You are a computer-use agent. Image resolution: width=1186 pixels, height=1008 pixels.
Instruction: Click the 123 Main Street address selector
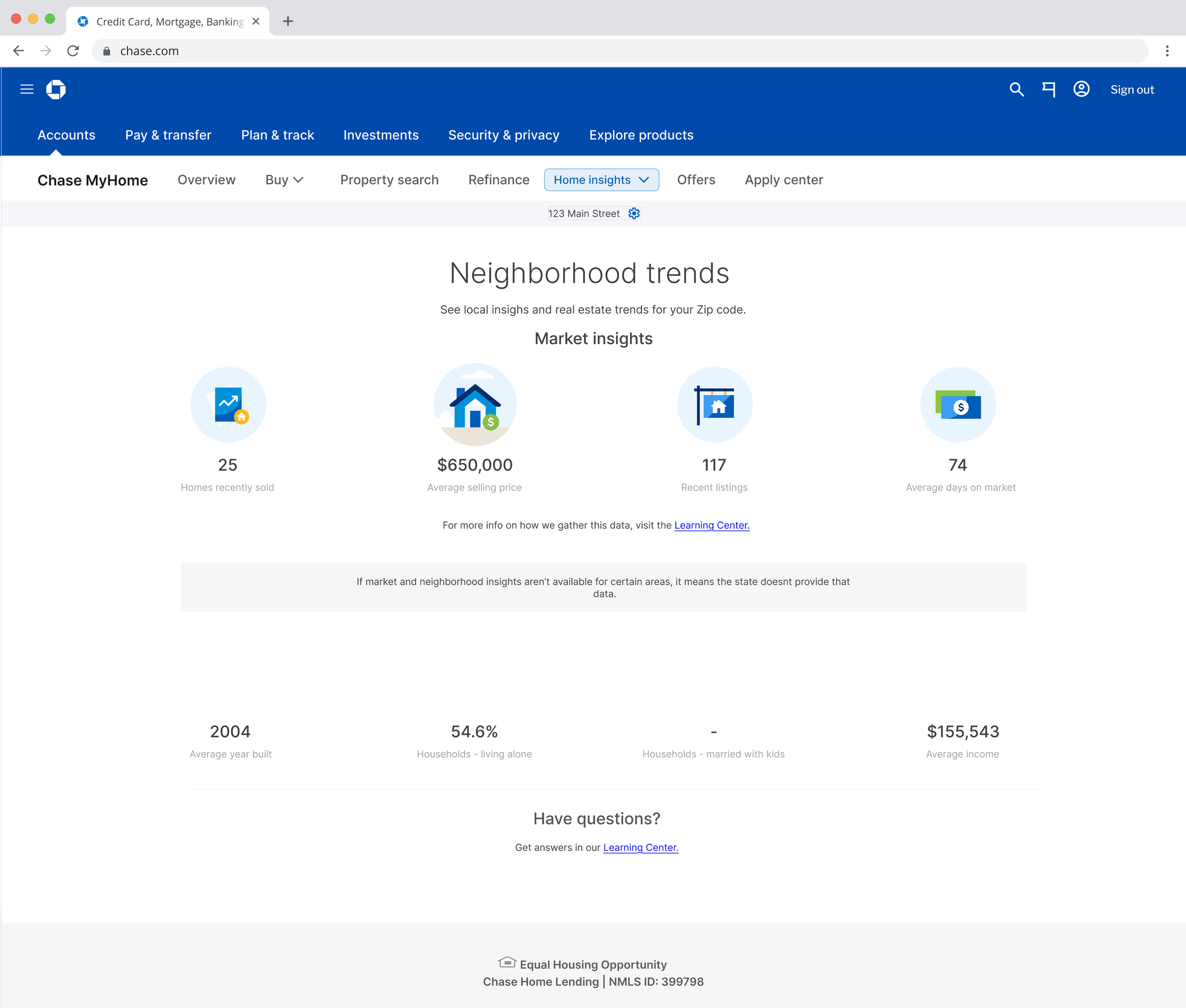coord(594,213)
